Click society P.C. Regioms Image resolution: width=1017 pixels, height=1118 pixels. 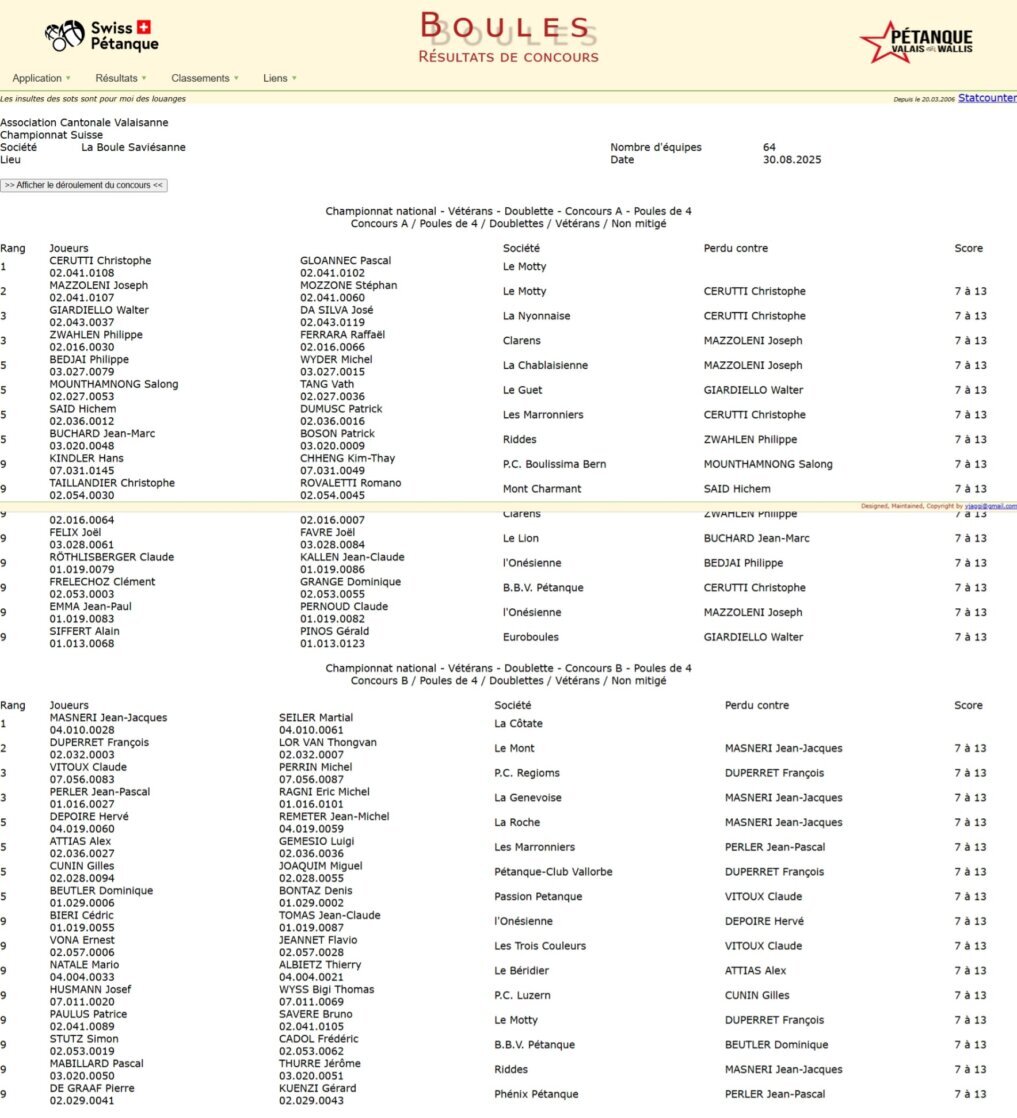point(527,773)
